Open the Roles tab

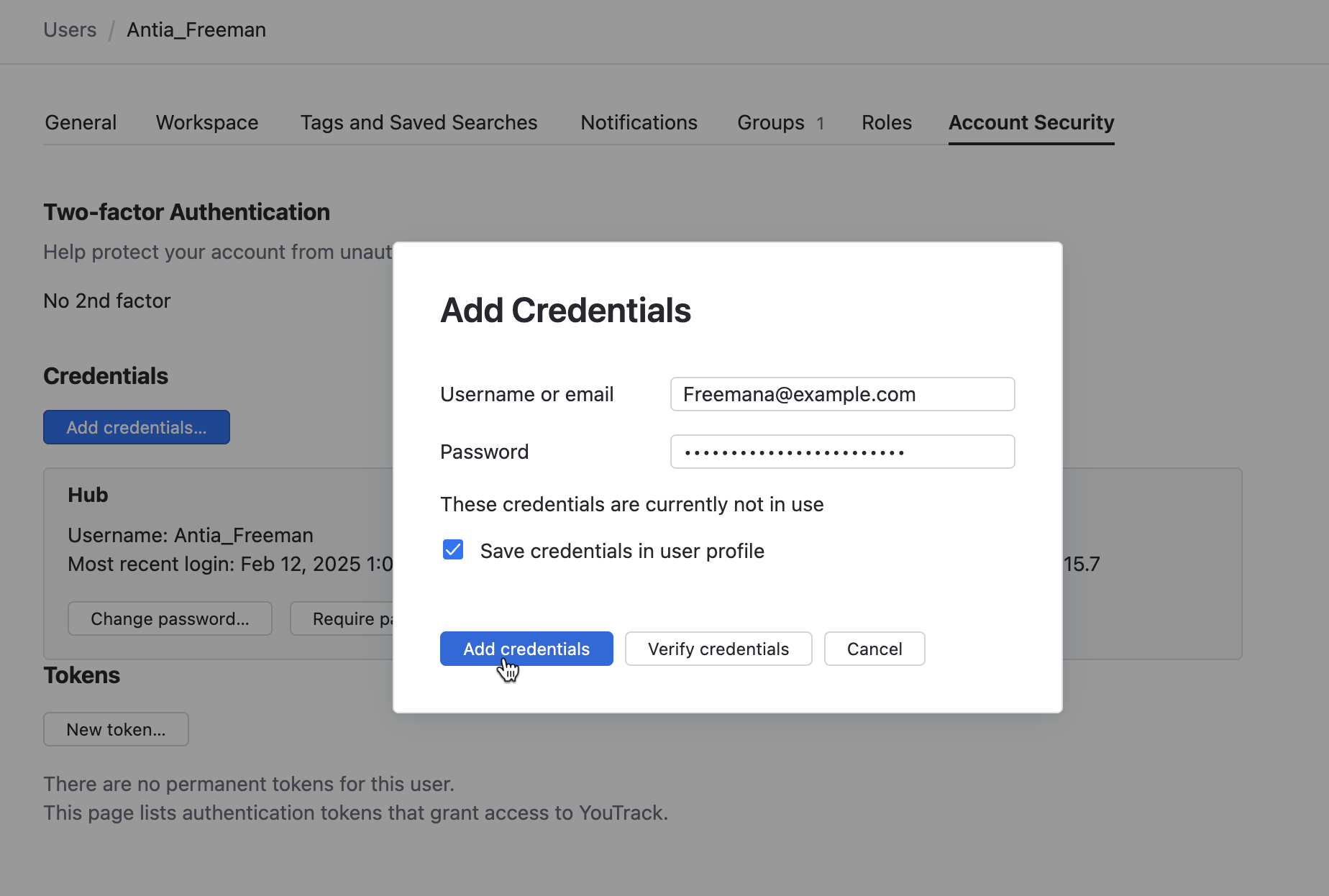click(886, 122)
